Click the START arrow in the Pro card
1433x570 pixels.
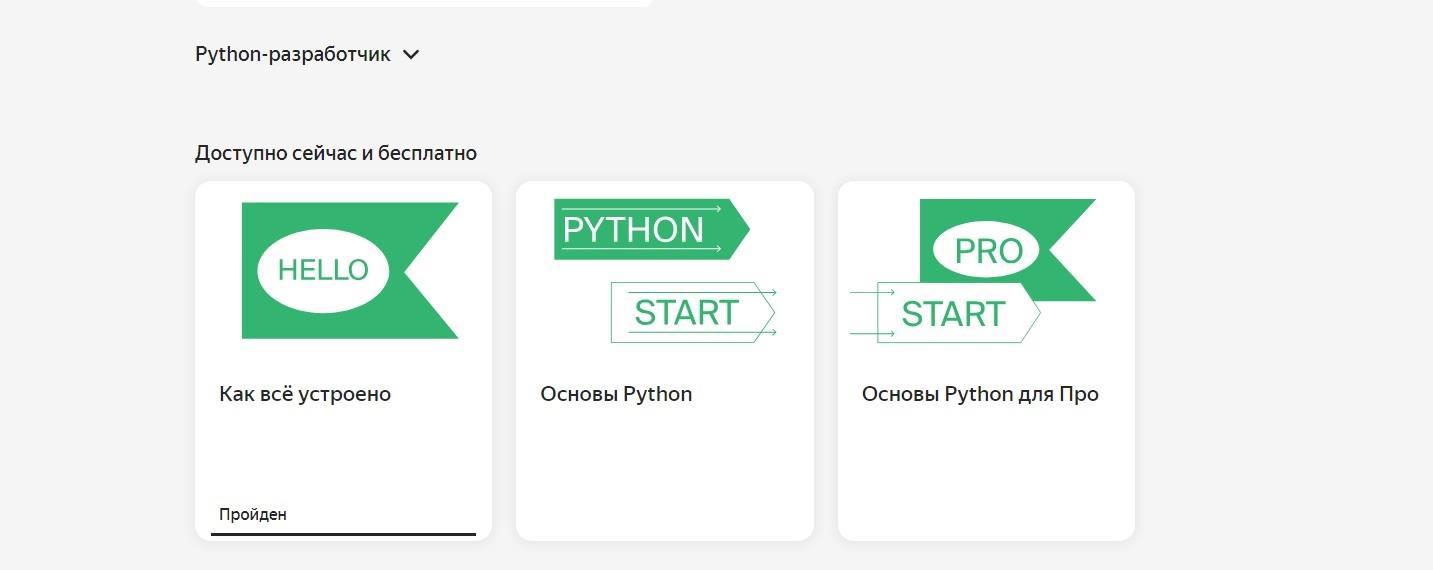point(955,314)
